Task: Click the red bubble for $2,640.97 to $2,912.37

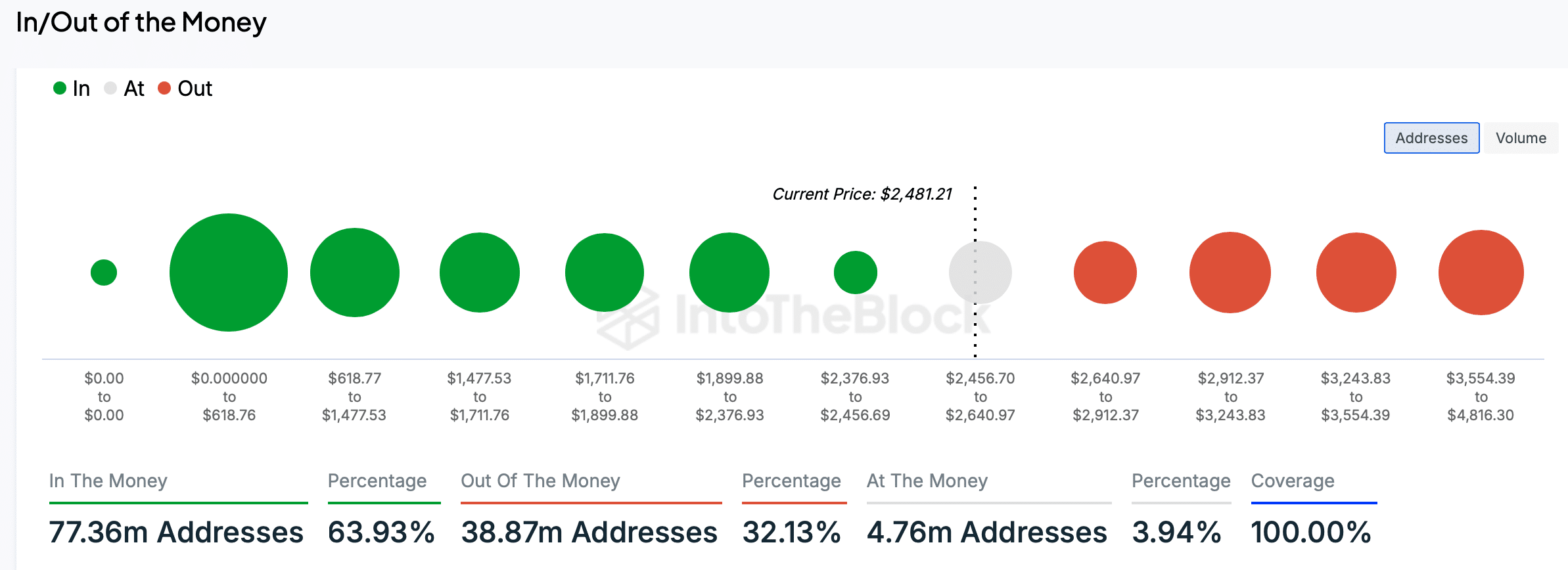Action: tap(1105, 273)
